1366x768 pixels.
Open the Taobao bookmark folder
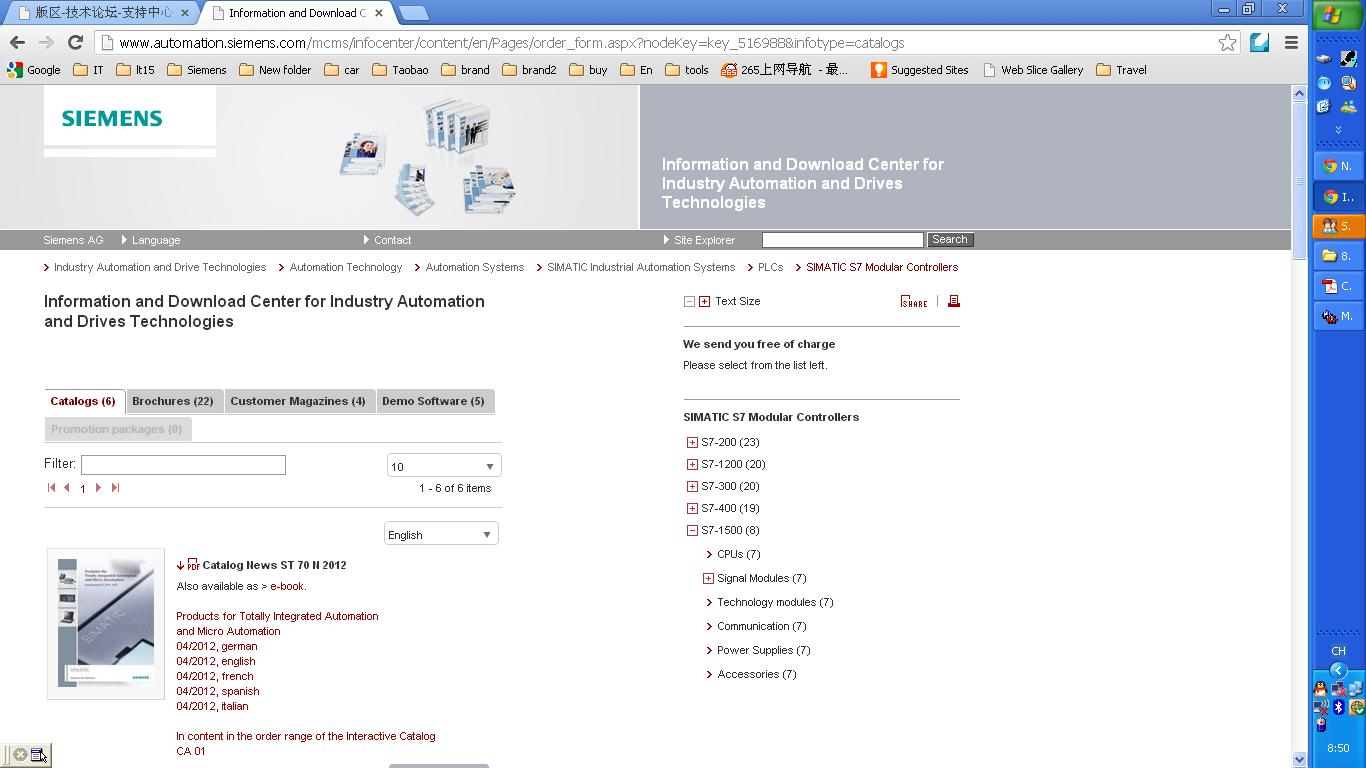click(x=400, y=70)
